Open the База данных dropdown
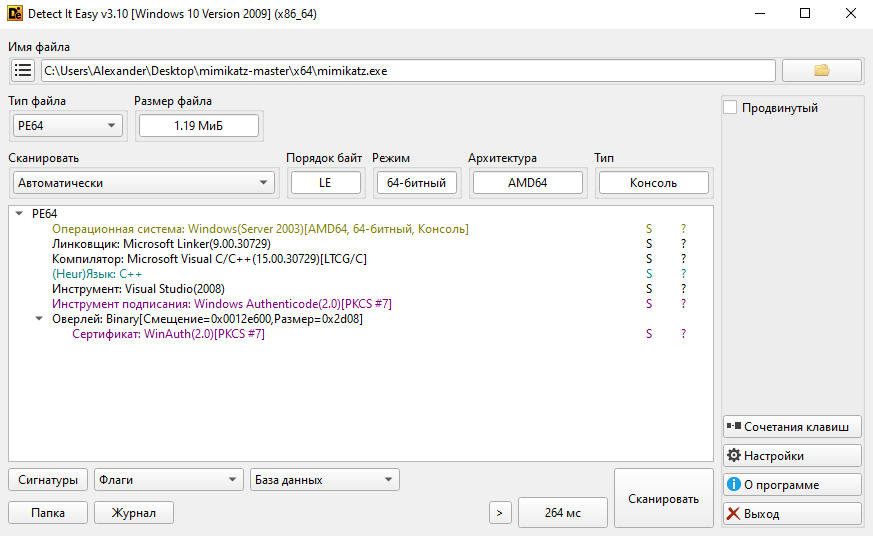Viewport: 873px width, 536px height. [325, 480]
